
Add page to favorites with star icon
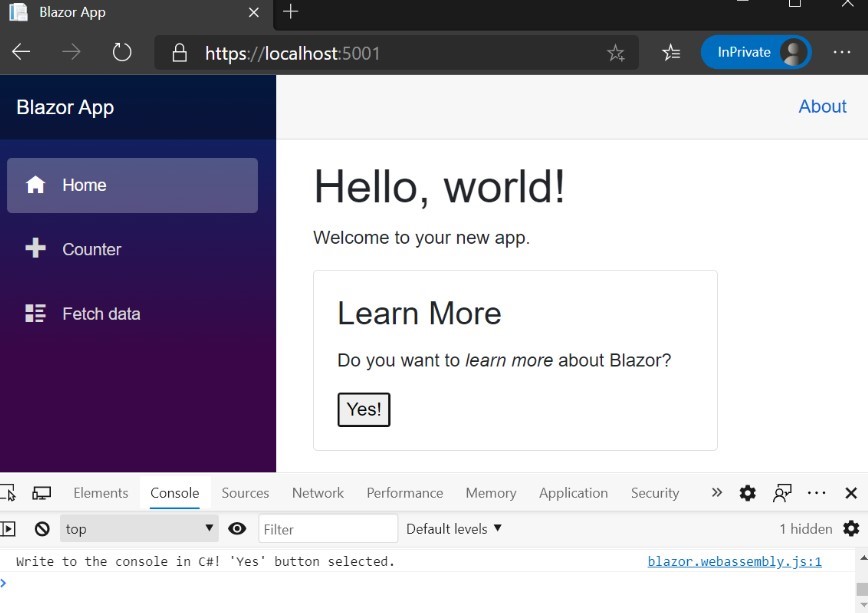tap(616, 53)
